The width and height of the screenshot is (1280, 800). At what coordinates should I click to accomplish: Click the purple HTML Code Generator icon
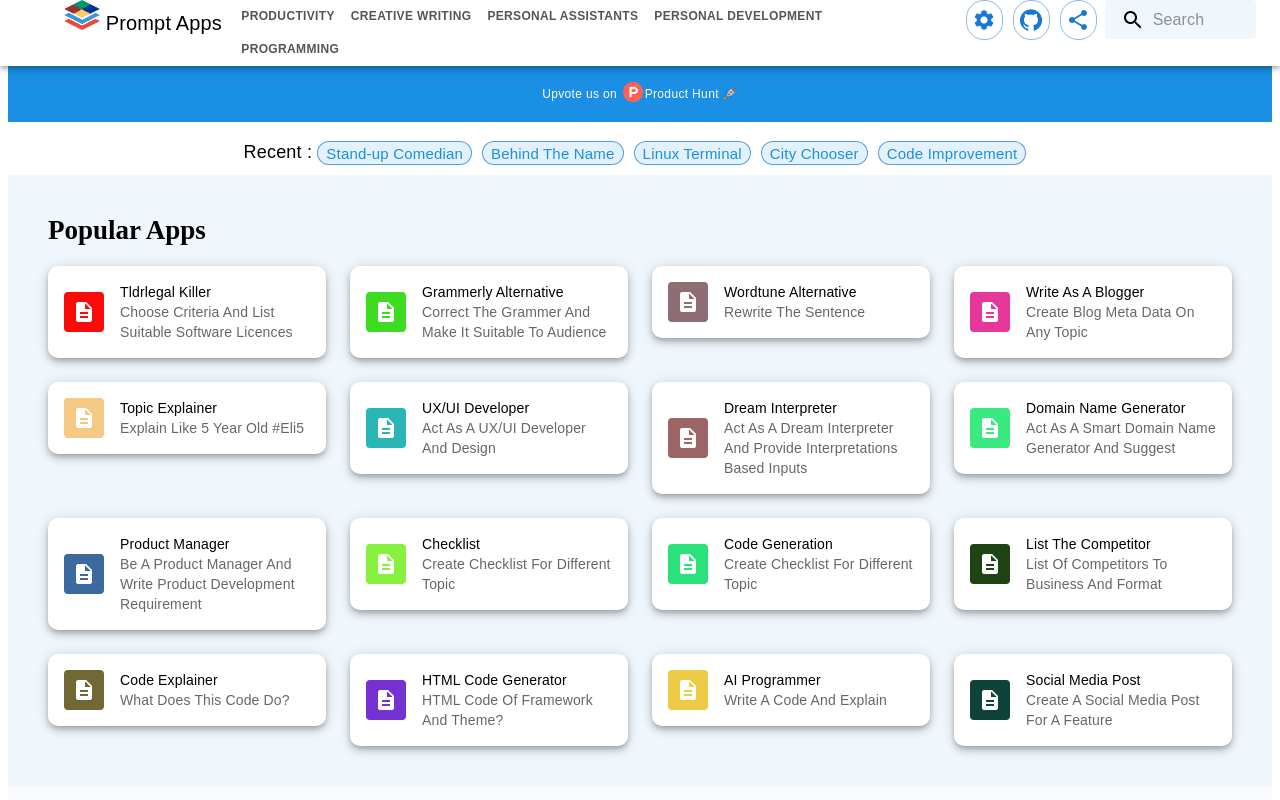point(386,700)
